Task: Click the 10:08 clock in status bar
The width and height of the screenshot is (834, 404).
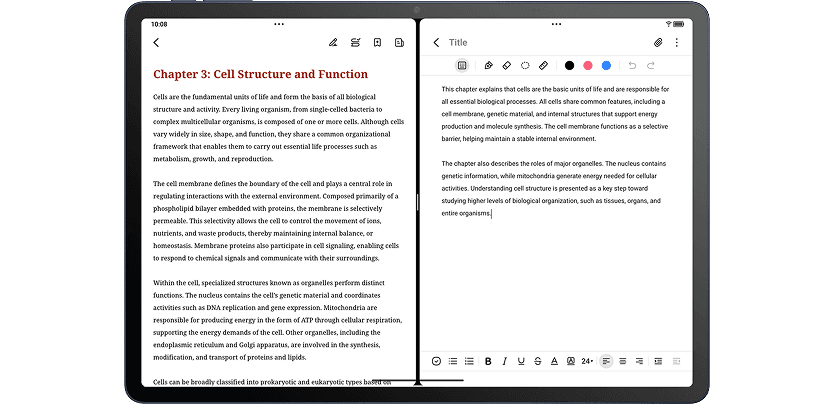Action: pyautogui.click(x=159, y=24)
